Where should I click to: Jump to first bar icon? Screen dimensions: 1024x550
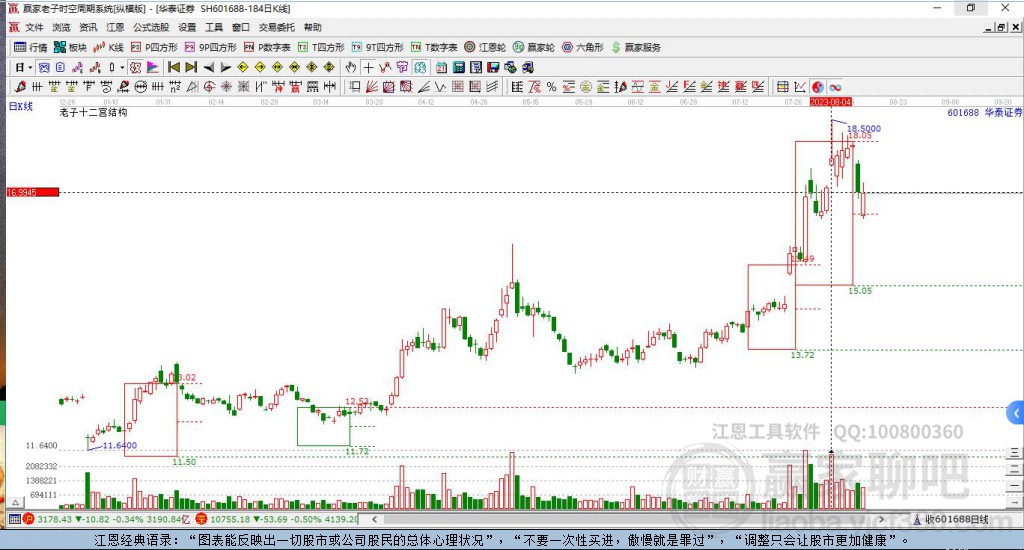(x=174, y=67)
